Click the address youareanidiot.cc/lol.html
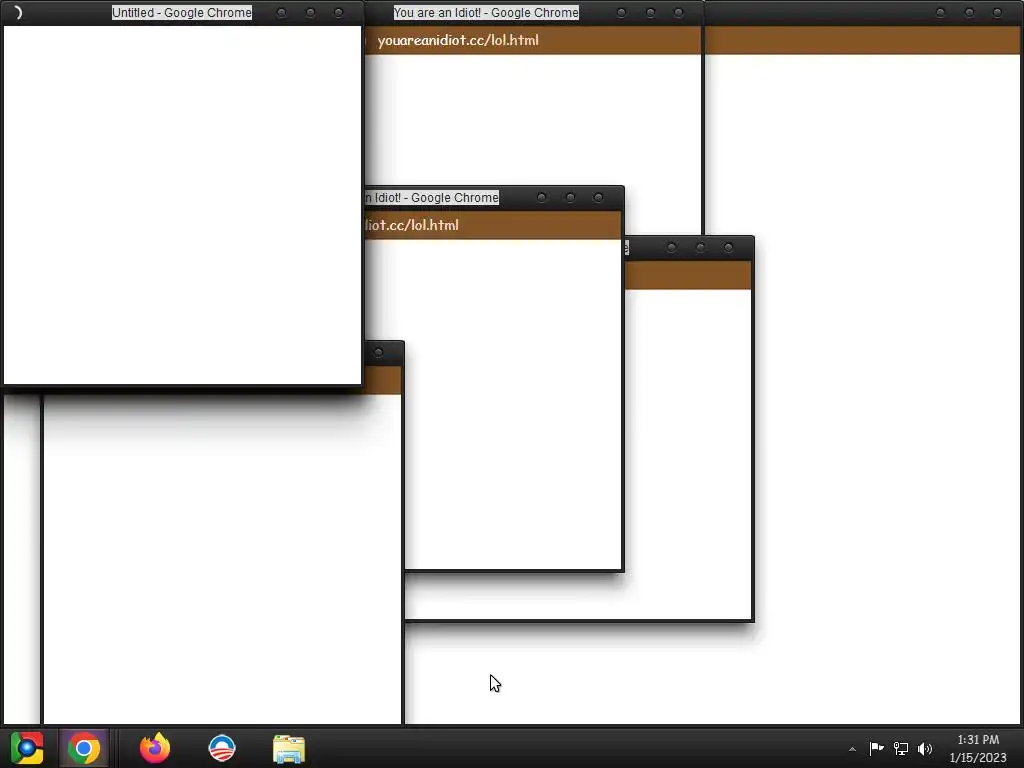 [x=458, y=40]
